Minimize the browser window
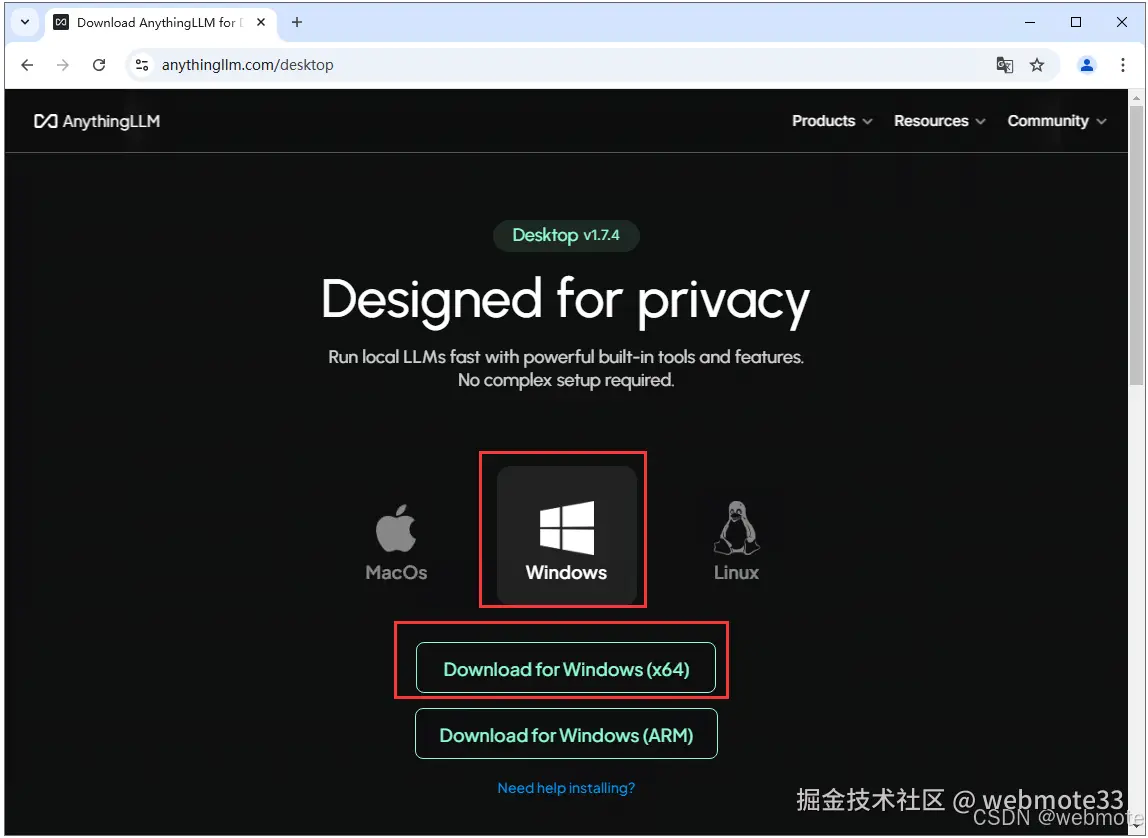Screen dimensions: 1148x838 [1030, 22]
